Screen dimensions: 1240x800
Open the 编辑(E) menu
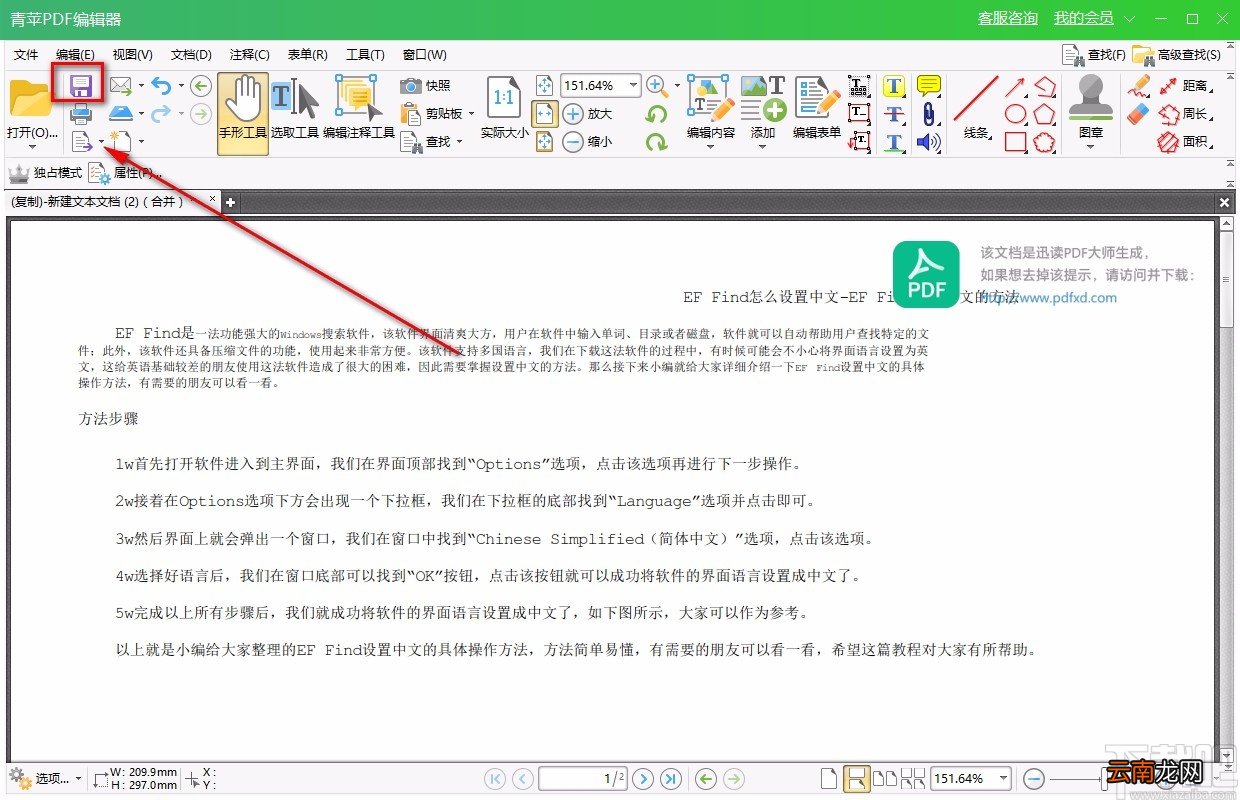point(75,54)
